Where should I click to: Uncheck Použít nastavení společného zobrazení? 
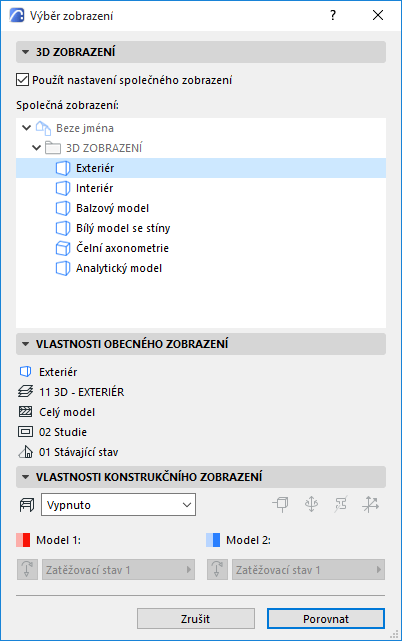click(x=22, y=80)
